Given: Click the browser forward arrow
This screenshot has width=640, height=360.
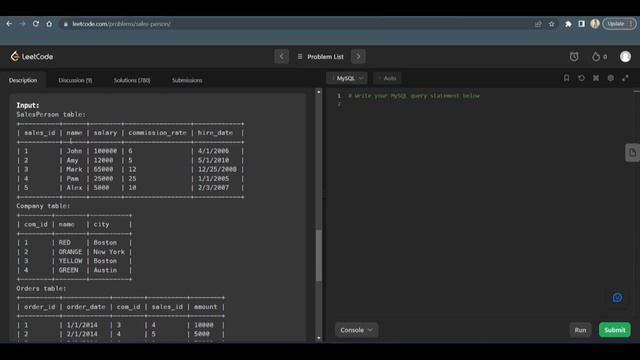Looking at the screenshot, I should click(x=22, y=24).
